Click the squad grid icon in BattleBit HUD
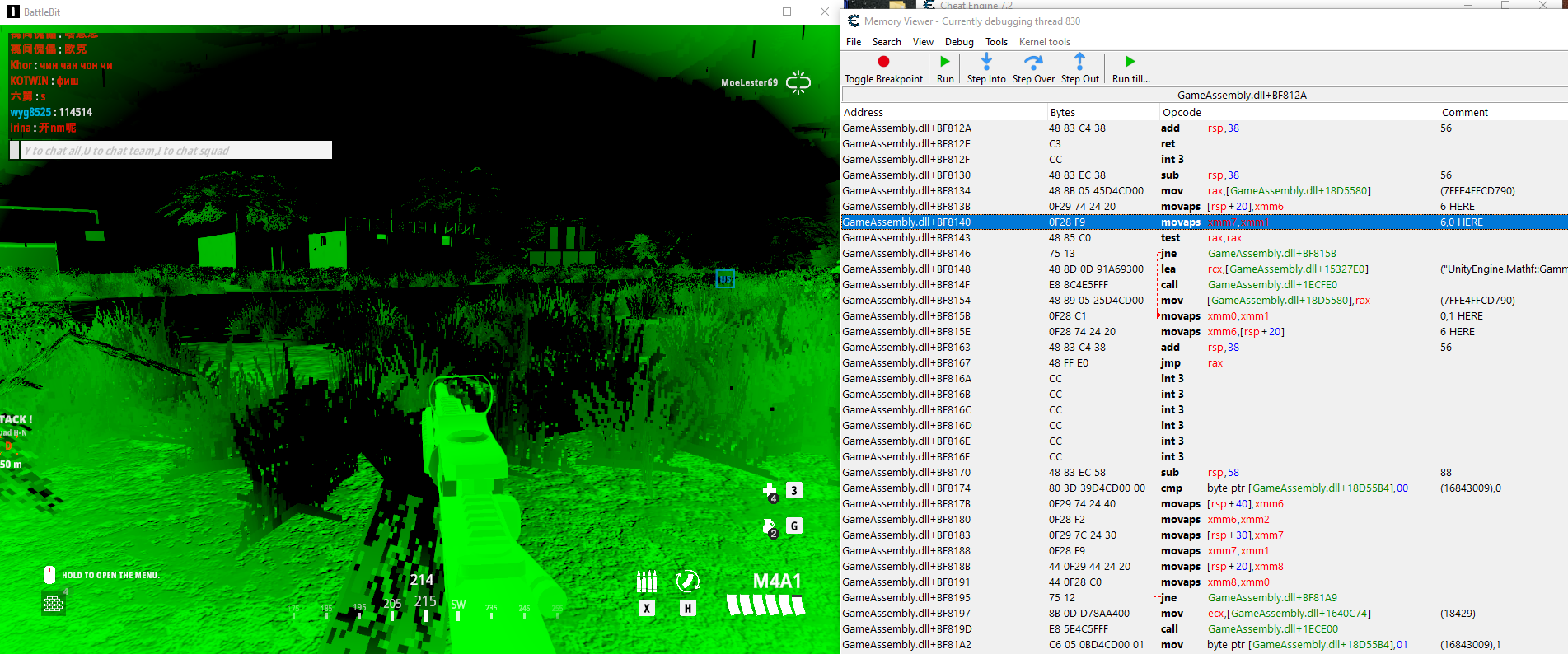This screenshot has width=1568, height=654. pos(54,604)
